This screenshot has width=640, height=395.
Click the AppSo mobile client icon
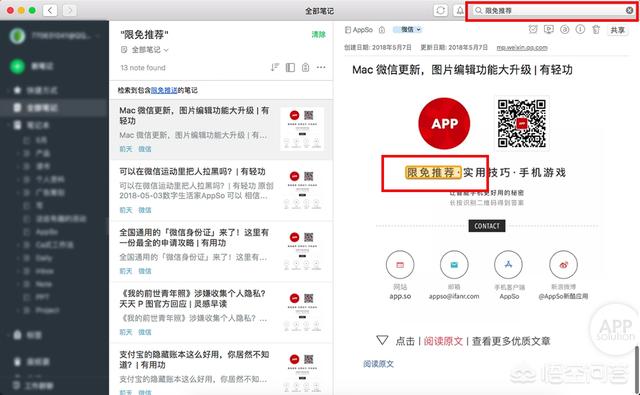click(x=509, y=264)
